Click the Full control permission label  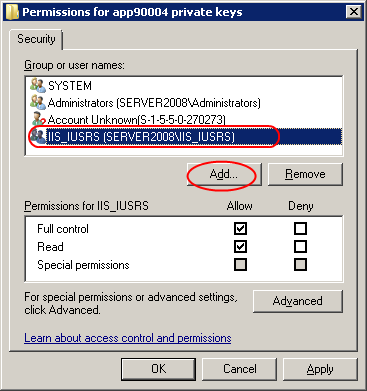pos(63,229)
